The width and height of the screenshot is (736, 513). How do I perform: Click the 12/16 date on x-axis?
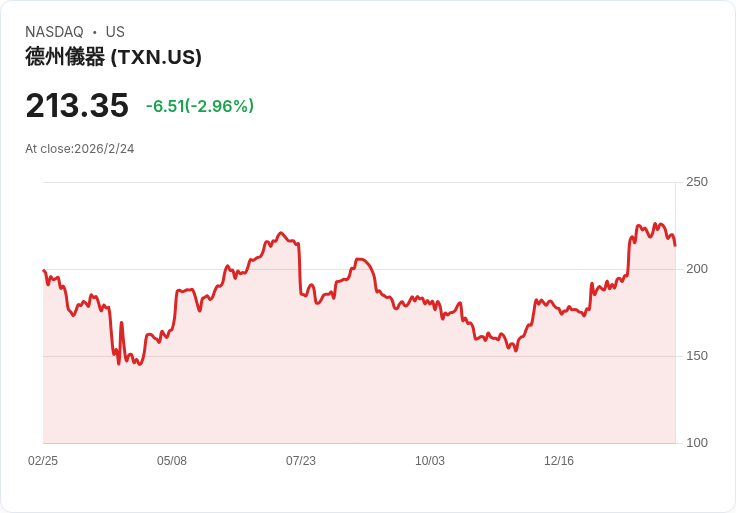point(559,461)
